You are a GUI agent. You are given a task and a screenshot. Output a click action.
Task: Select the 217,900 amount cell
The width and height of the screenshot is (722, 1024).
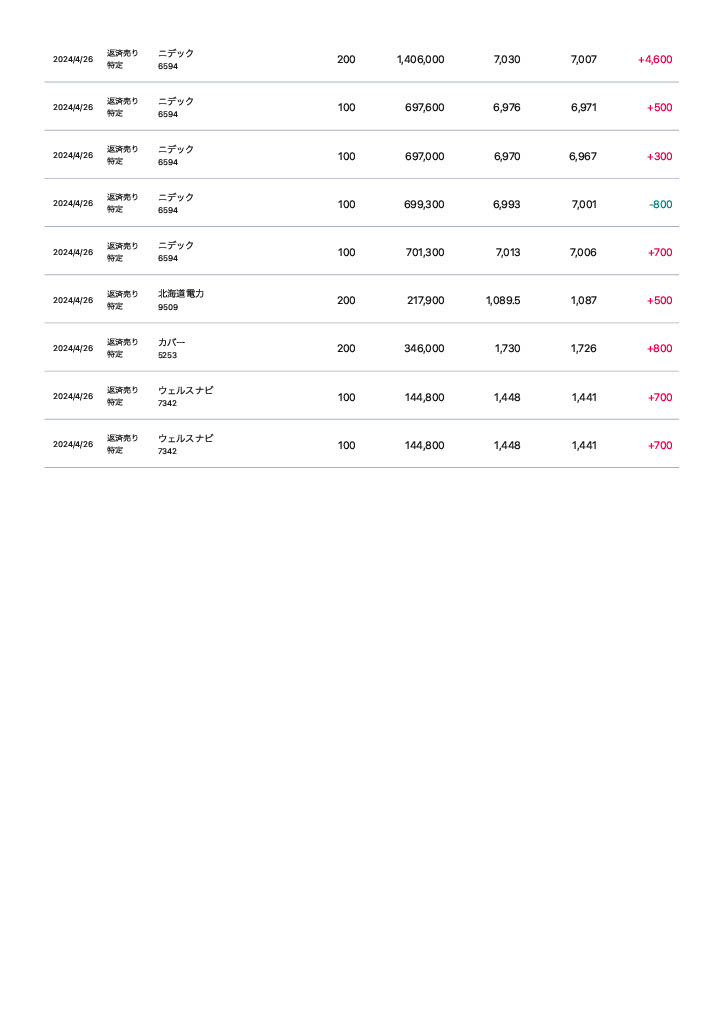[426, 300]
